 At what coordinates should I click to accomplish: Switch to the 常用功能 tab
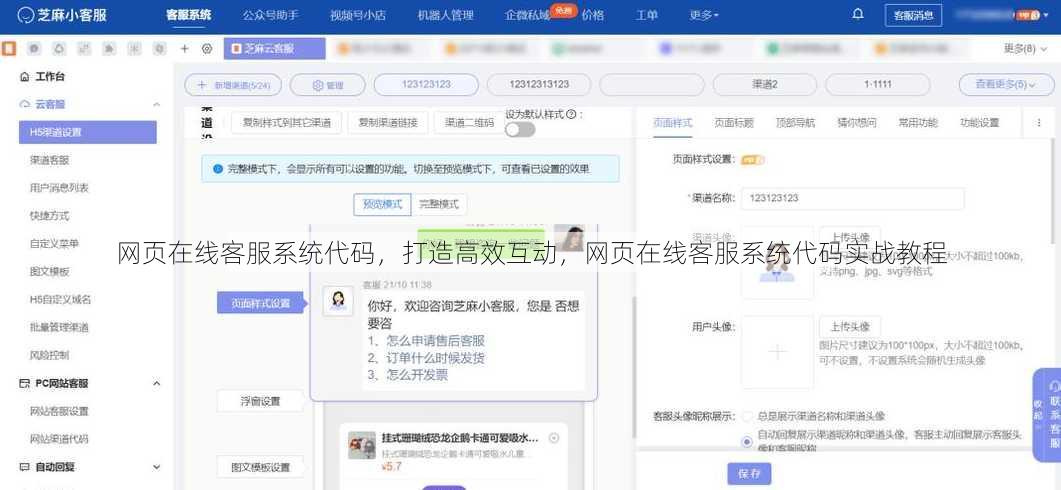918,122
